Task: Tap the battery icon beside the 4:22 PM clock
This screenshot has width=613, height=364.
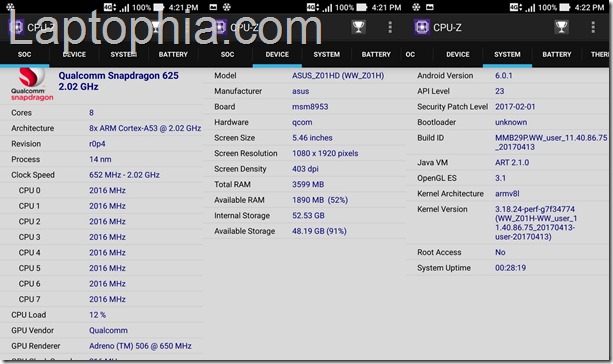Action: coord(565,7)
